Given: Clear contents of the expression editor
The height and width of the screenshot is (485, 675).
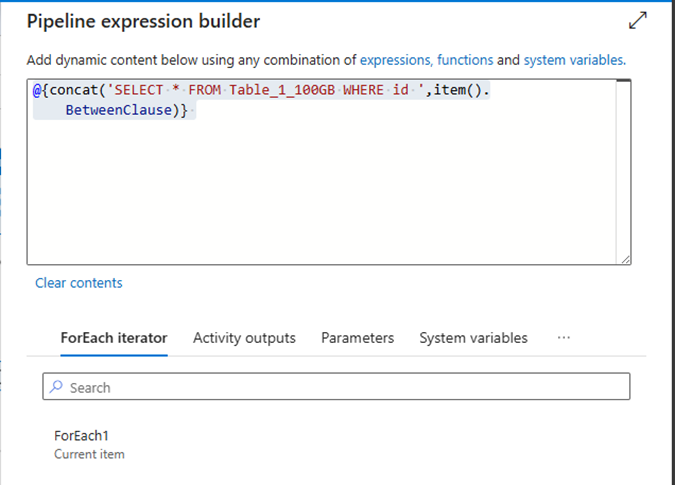Looking at the screenshot, I should [78, 283].
